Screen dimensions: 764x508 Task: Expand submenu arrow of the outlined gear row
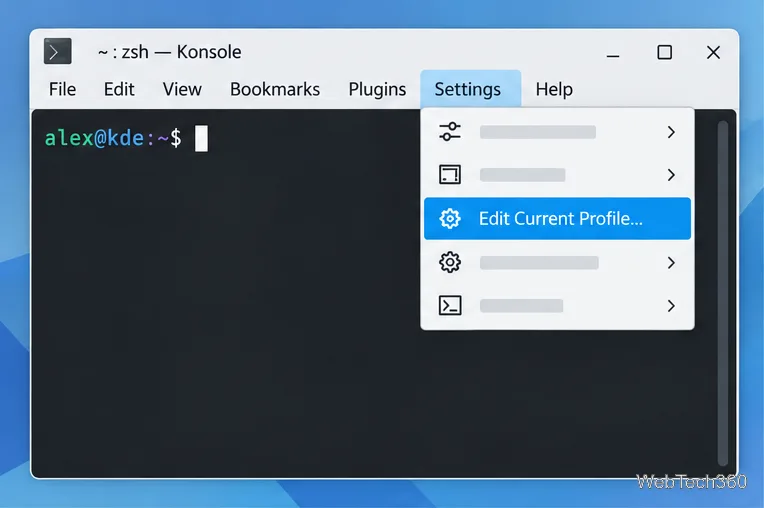click(x=671, y=263)
